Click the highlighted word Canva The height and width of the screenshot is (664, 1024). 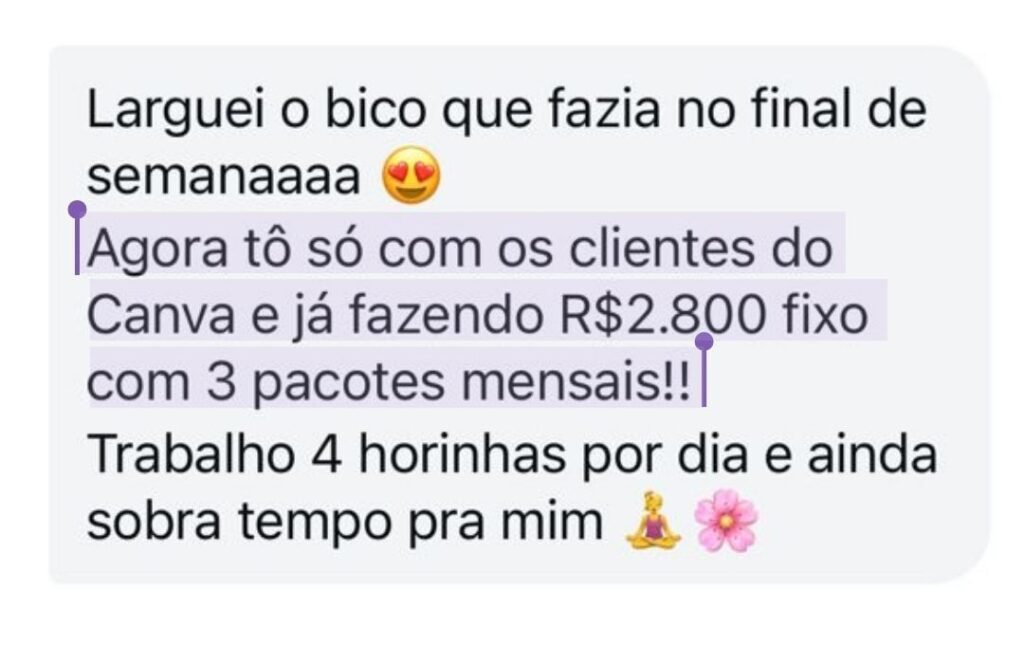coord(161,316)
